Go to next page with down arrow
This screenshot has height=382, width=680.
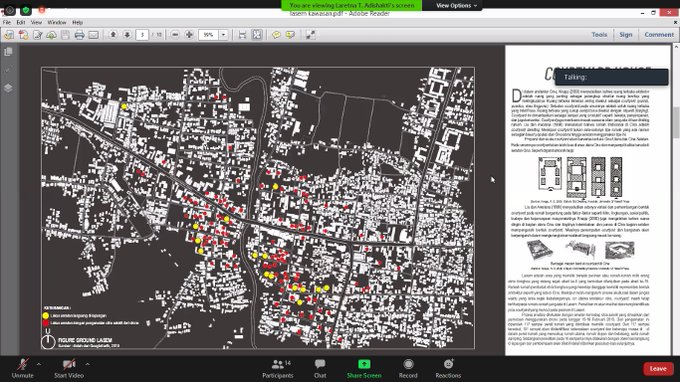pyautogui.click(x=127, y=35)
